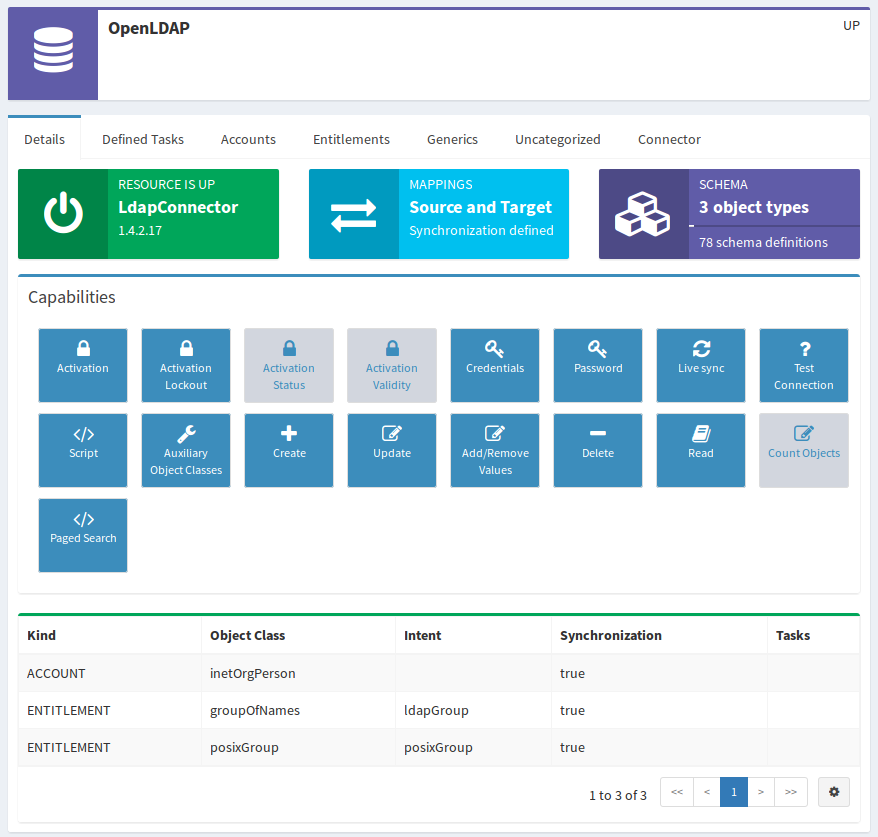Click the Delete capability tile
The height and width of the screenshot is (837, 878).
[x=597, y=450]
